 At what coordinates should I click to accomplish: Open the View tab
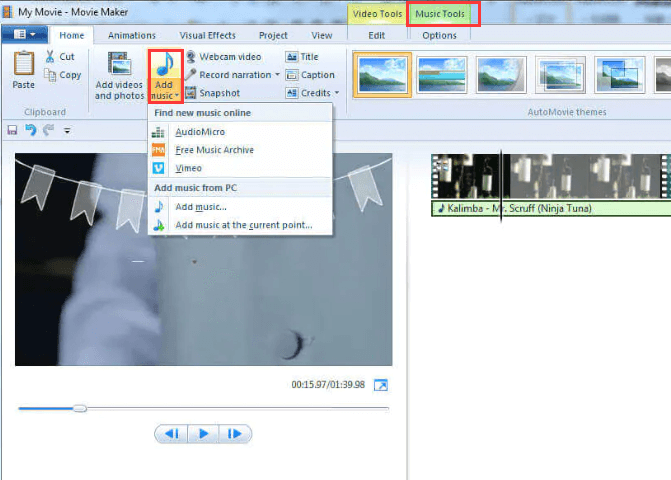pos(322,35)
